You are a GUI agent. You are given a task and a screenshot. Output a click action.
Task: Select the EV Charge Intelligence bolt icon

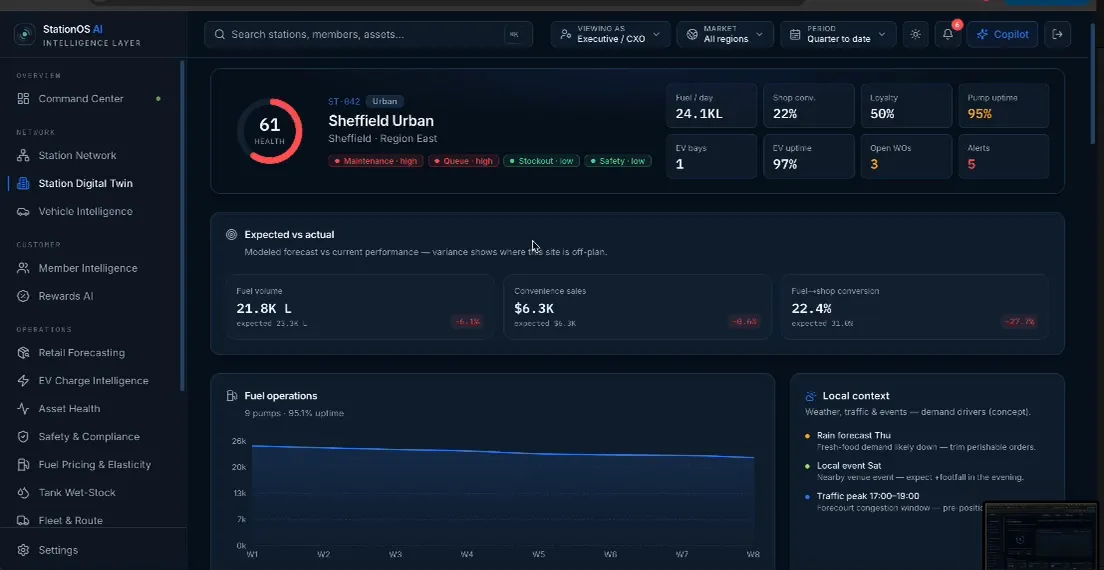click(x=23, y=381)
